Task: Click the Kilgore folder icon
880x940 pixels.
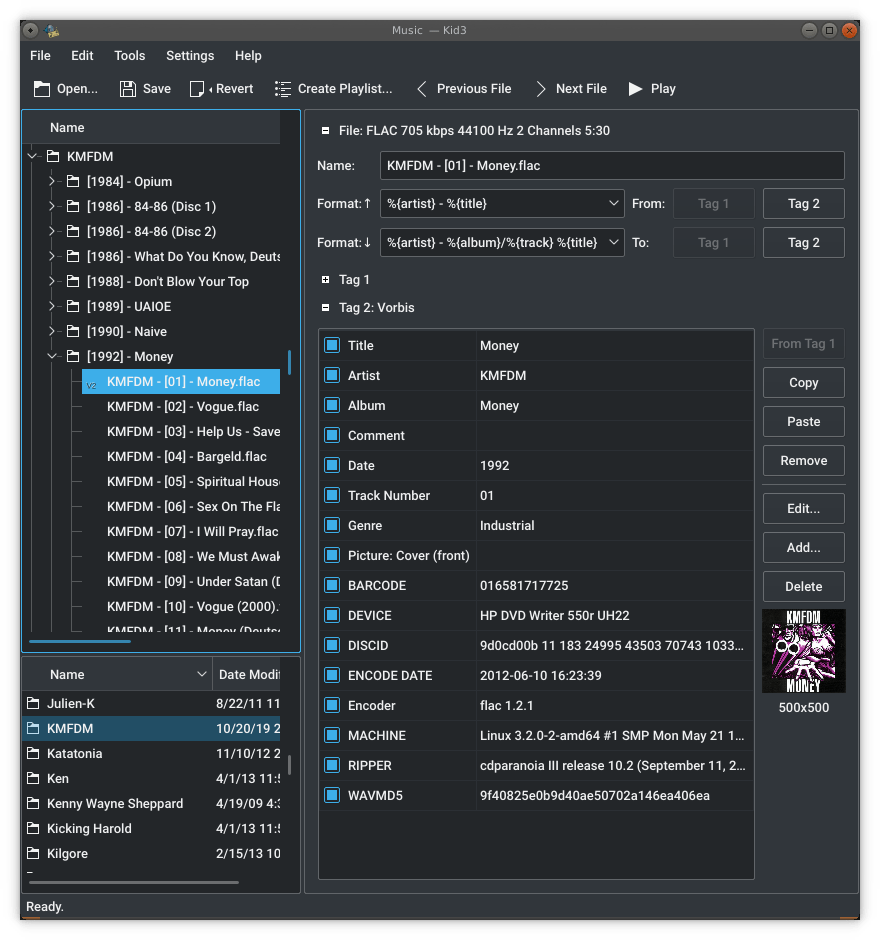Action: point(34,853)
